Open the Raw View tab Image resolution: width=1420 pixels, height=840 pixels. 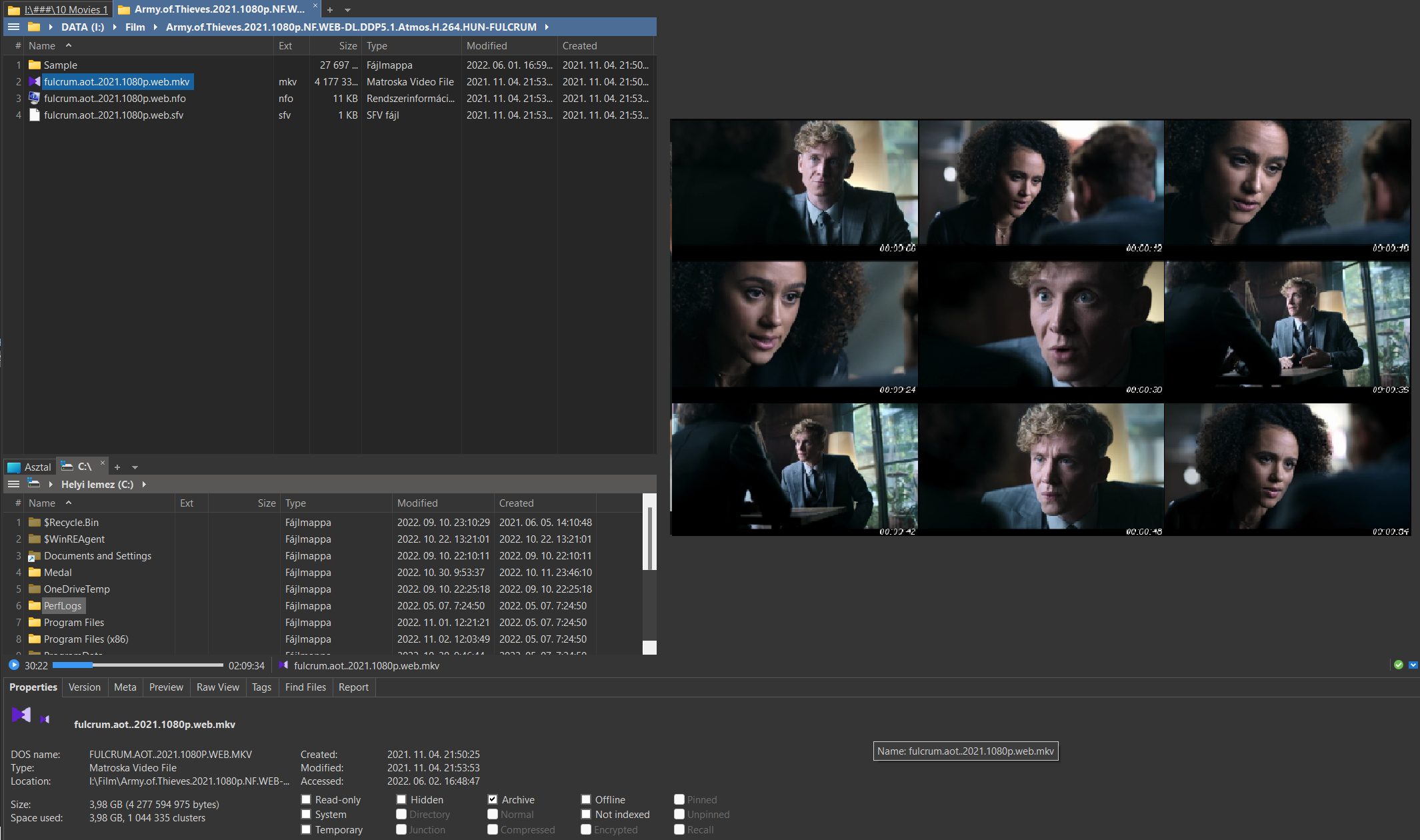click(x=218, y=687)
